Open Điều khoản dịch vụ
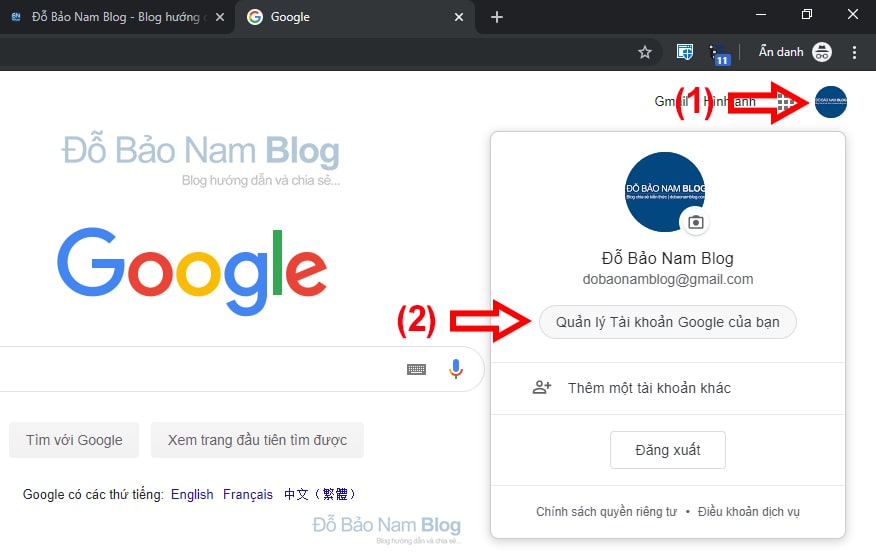Viewport: 876px width, 558px height. 749,512
